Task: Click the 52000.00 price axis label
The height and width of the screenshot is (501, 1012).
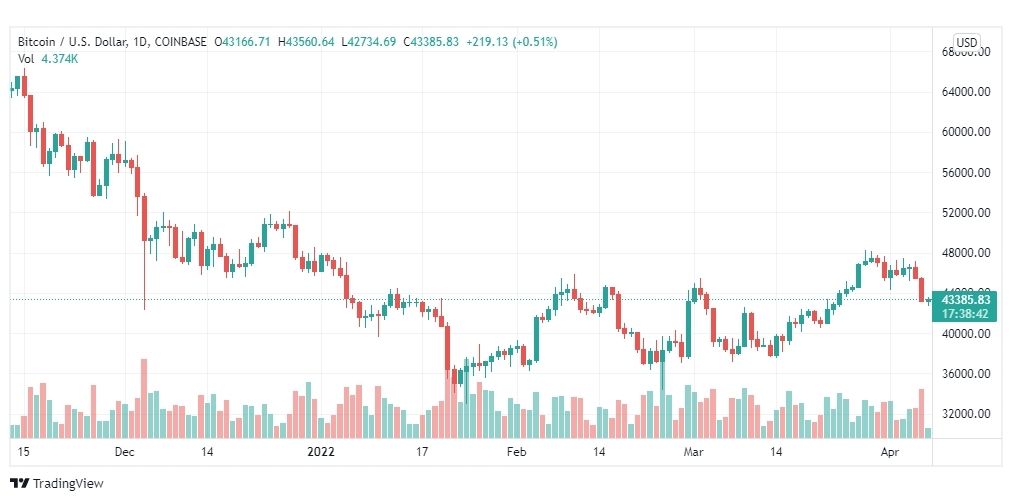Action: [x=966, y=212]
